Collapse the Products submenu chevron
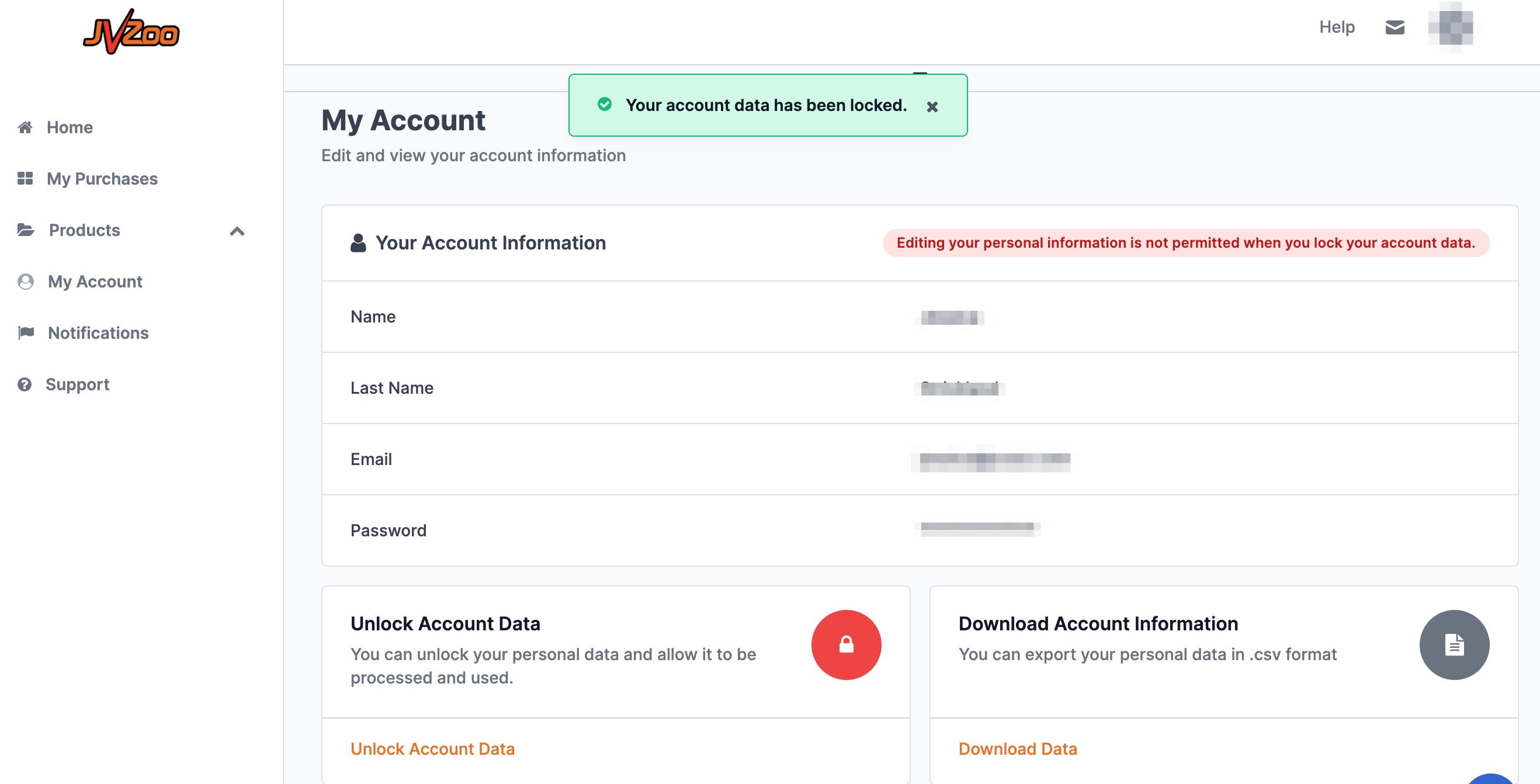This screenshot has width=1540, height=784. (237, 231)
